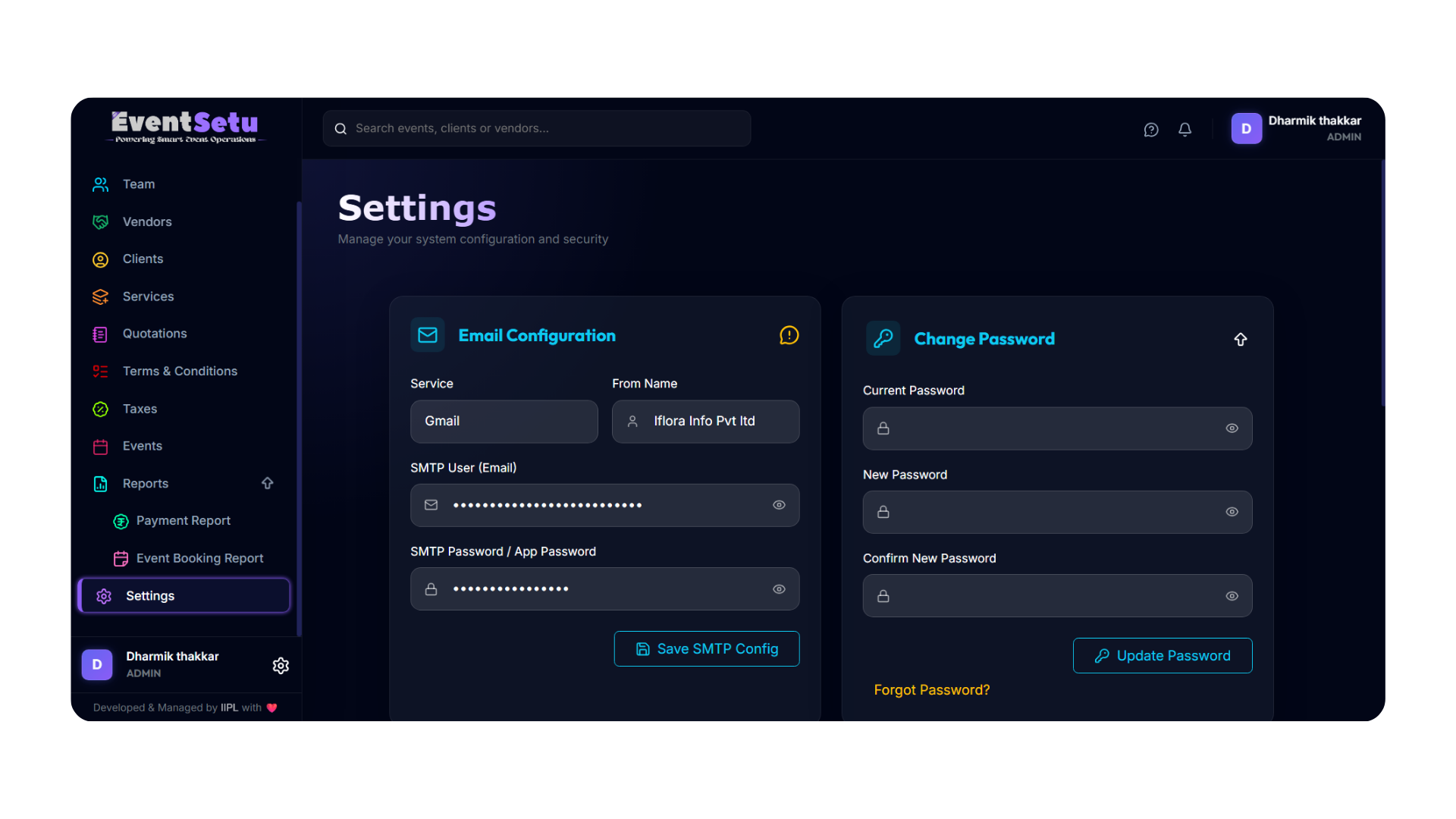Open Quotations section

(184, 334)
